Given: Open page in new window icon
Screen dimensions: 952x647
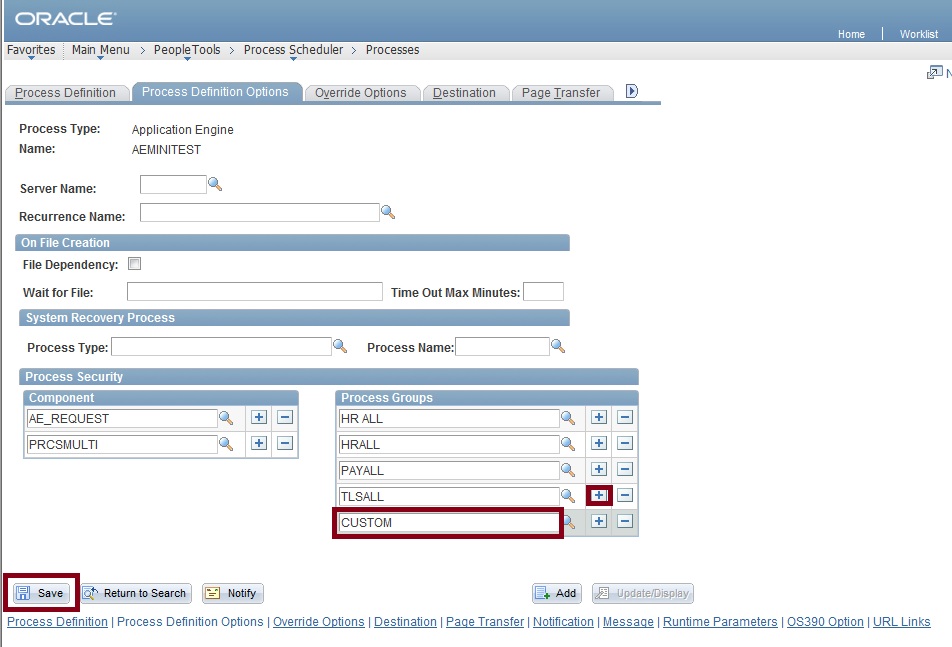Looking at the screenshot, I should pyautogui.click(x=934, y=73).
